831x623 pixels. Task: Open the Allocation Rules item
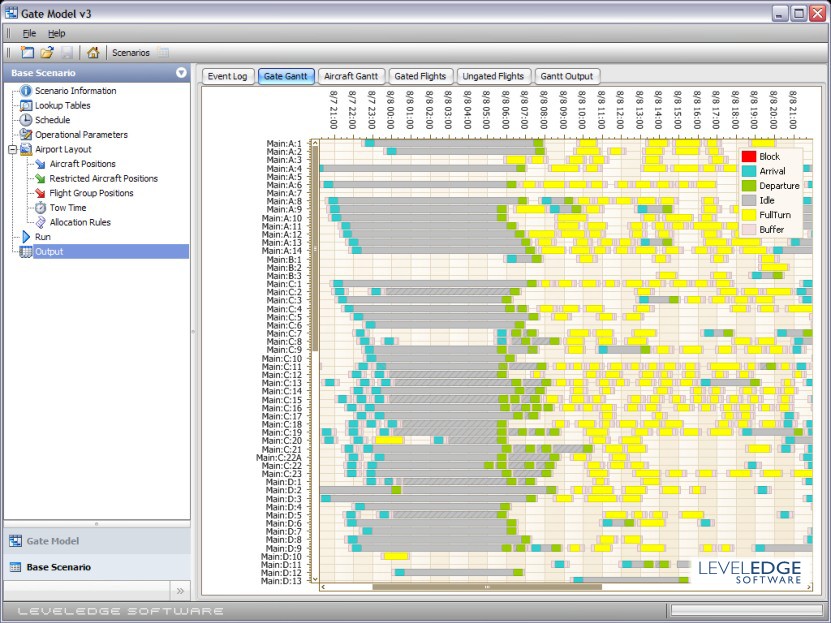(80, 222)
